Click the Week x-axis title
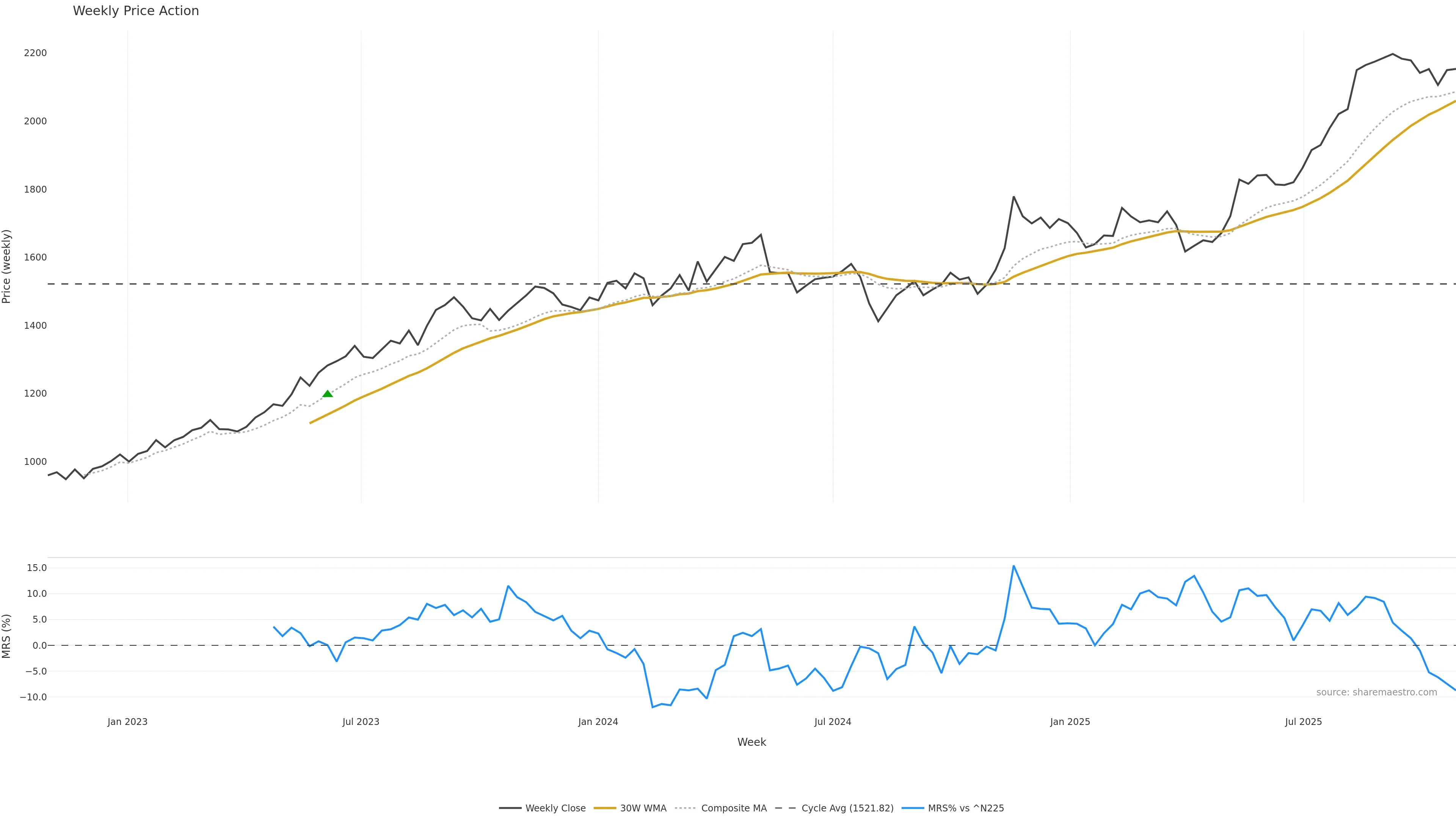This screenshot has width=1456, height=819. tap(751, 742)
